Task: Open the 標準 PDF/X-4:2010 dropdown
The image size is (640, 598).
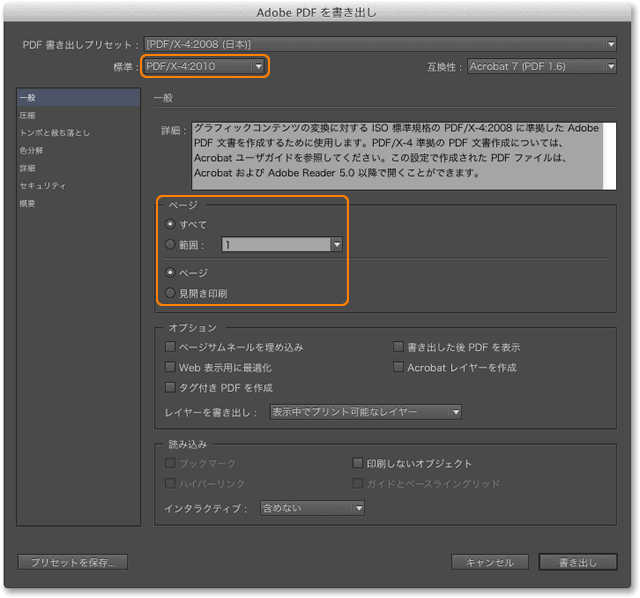Action: click(205, 67)
